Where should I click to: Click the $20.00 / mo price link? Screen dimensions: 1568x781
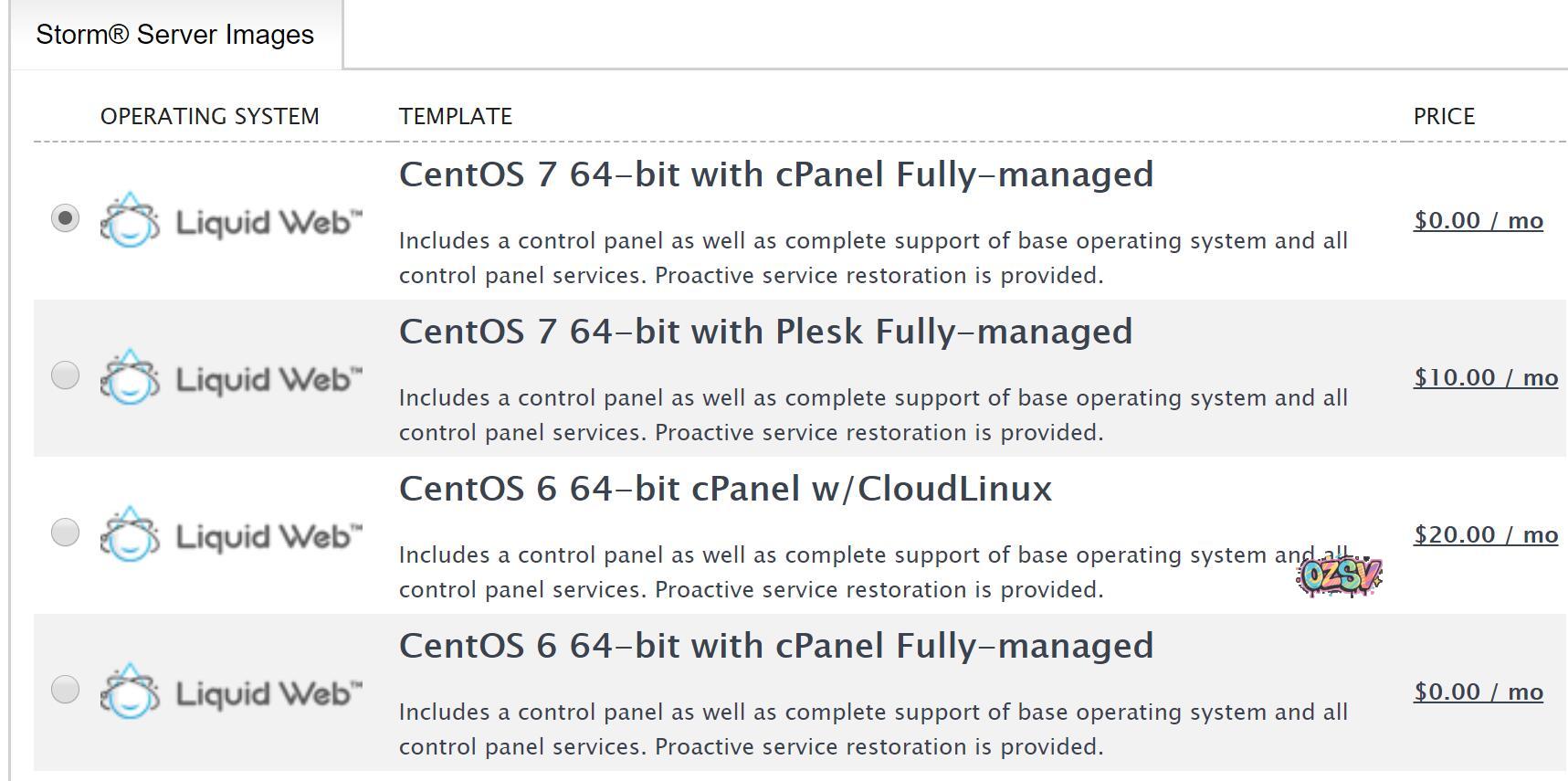(1486, 535)
